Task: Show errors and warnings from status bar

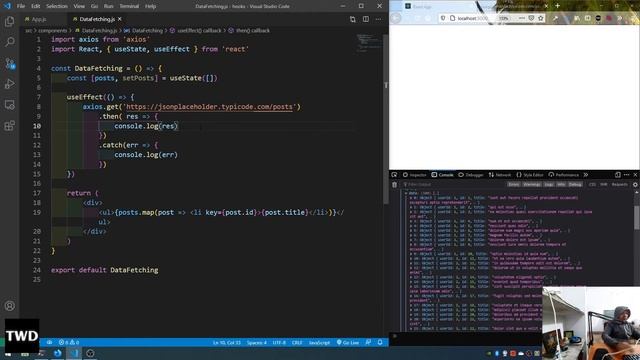Action: (x=69, y=342)
